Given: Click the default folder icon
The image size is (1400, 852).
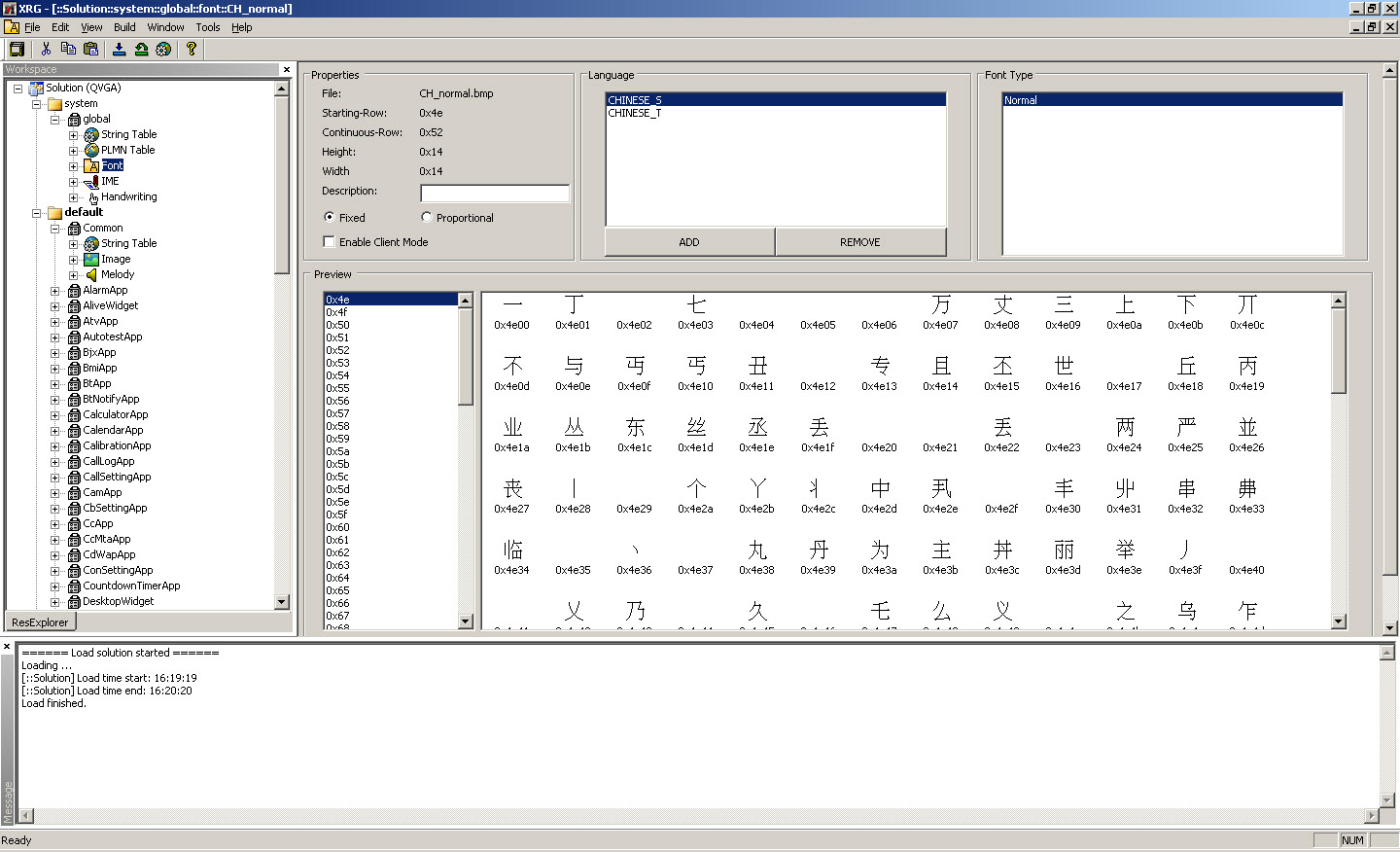Looking at the screenshot, I should (x=55, y=212).
